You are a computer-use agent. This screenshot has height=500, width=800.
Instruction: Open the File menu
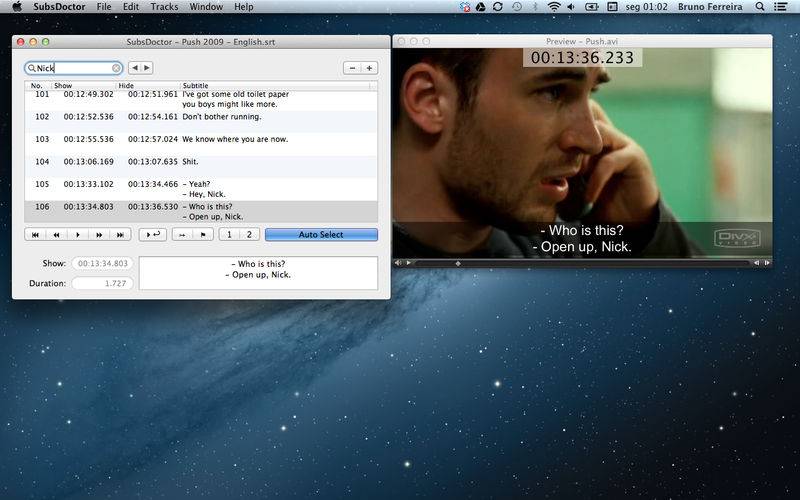pyautogui.click(x=104, y=7)
